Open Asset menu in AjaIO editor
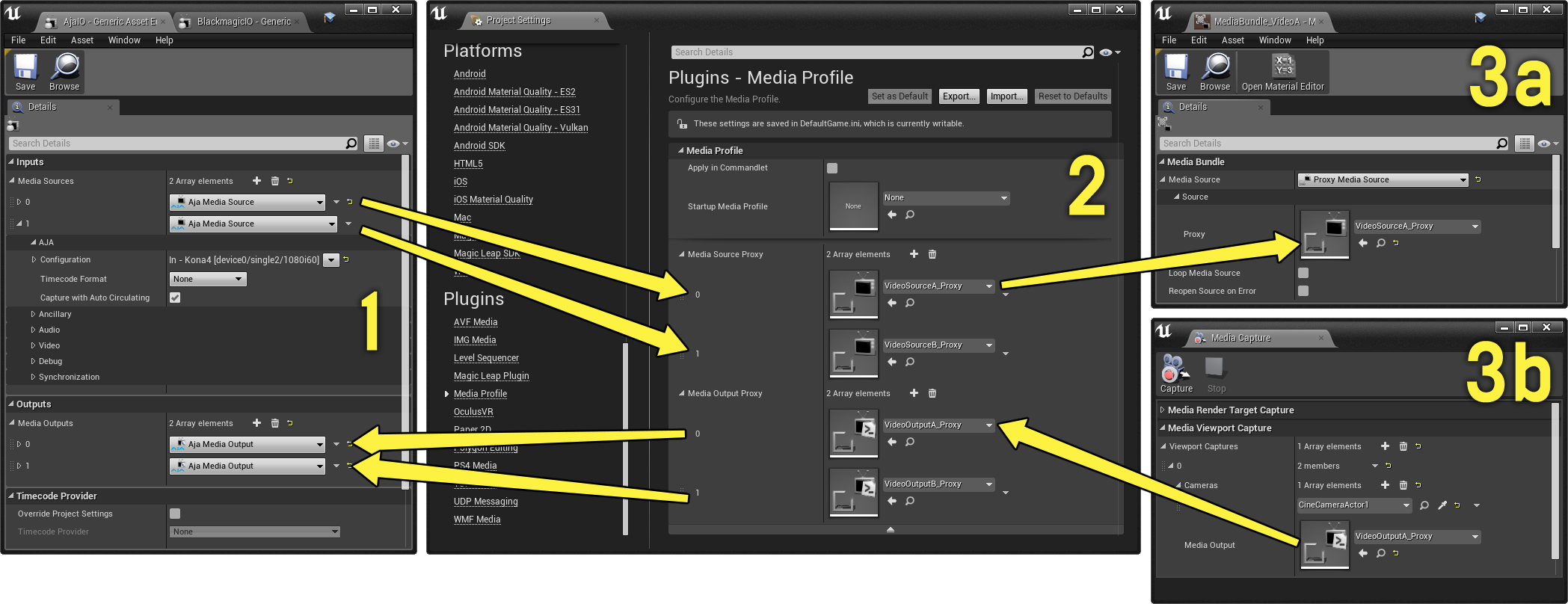 [x=82, y=40]
